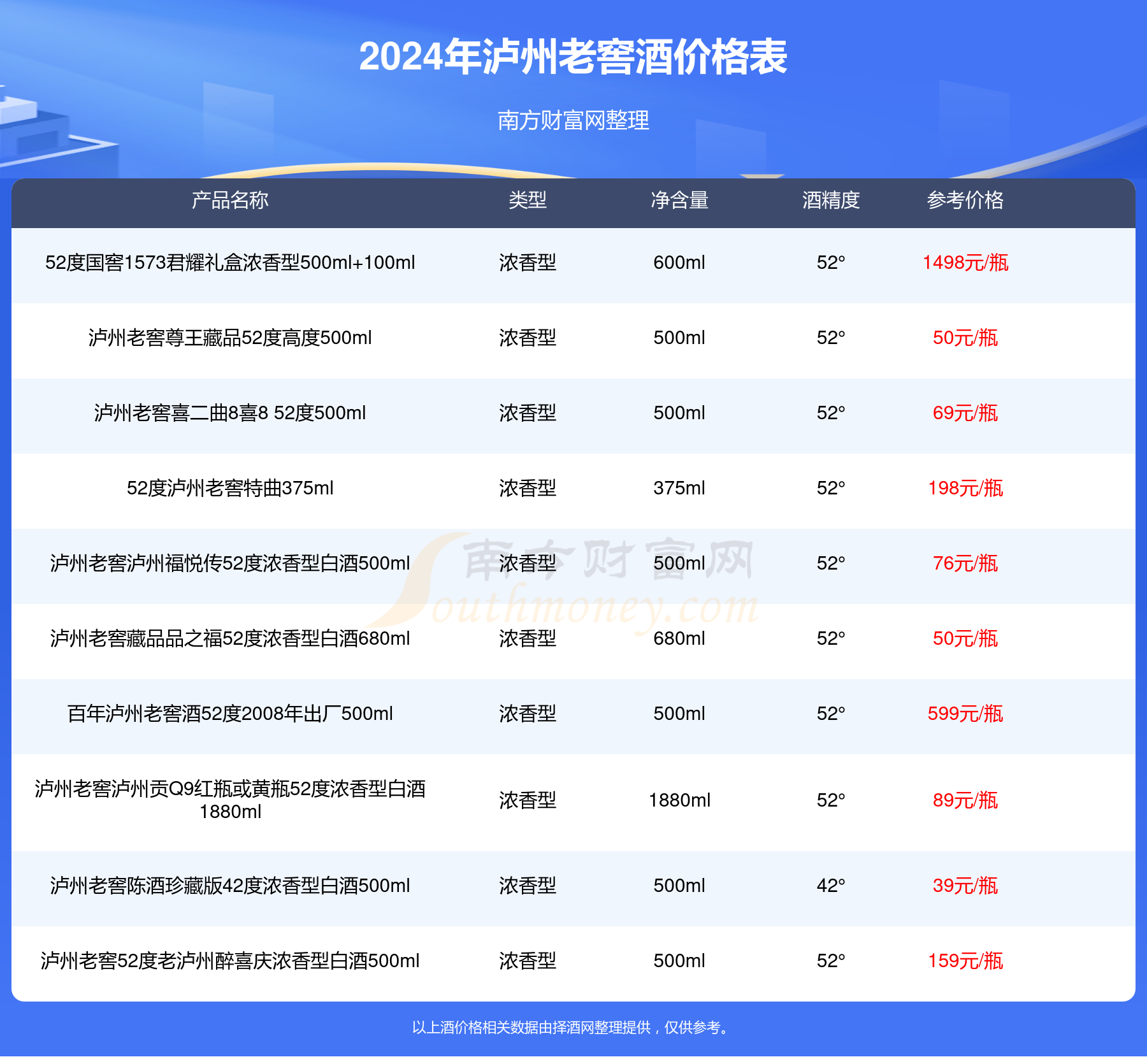Screen dimensions: 1147x1064
Task: Click the 76元/瓶 price
Action: (x=965, y=563)
